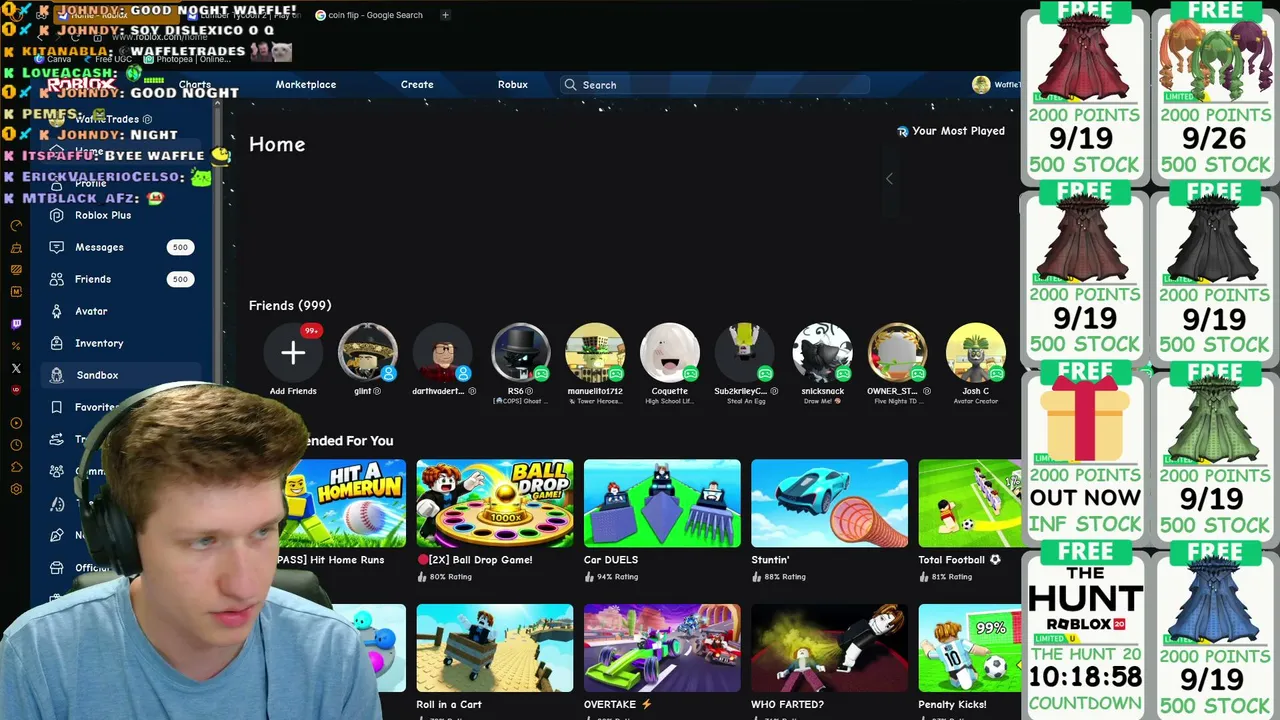Open the Friends (999) heading link
Image resolution: width=1280 pixels, height=720 pixels.
coord(290,305)
